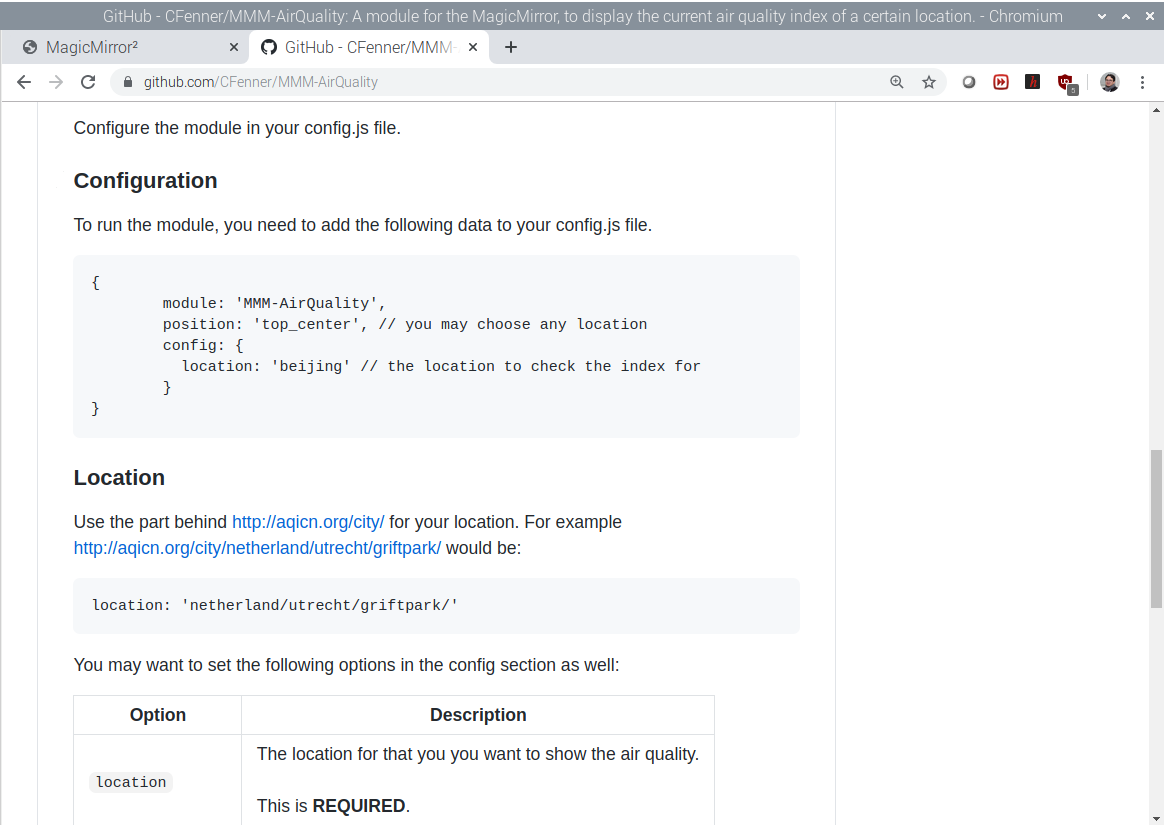
Task: Open the Chromium three-dot menu
Action: [x=1142, y=82]
